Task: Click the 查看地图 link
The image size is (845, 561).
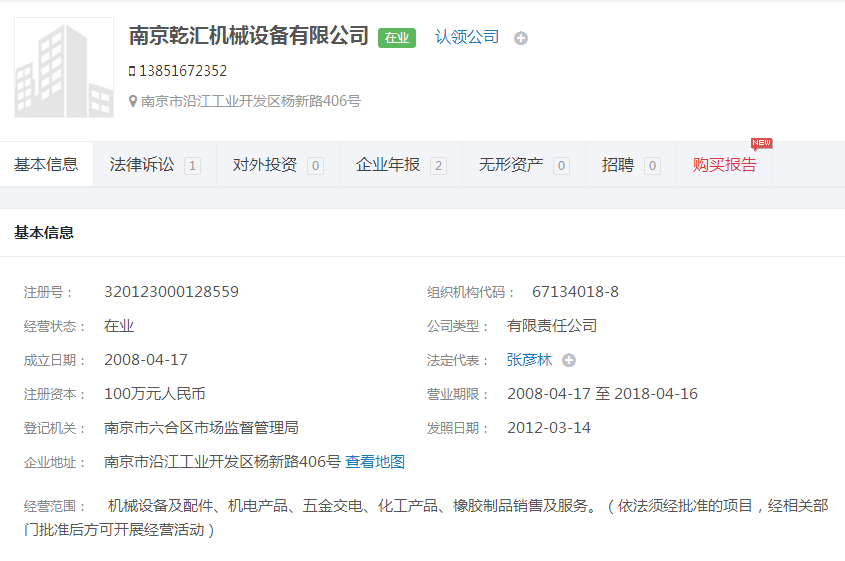Action: (375, 462)
